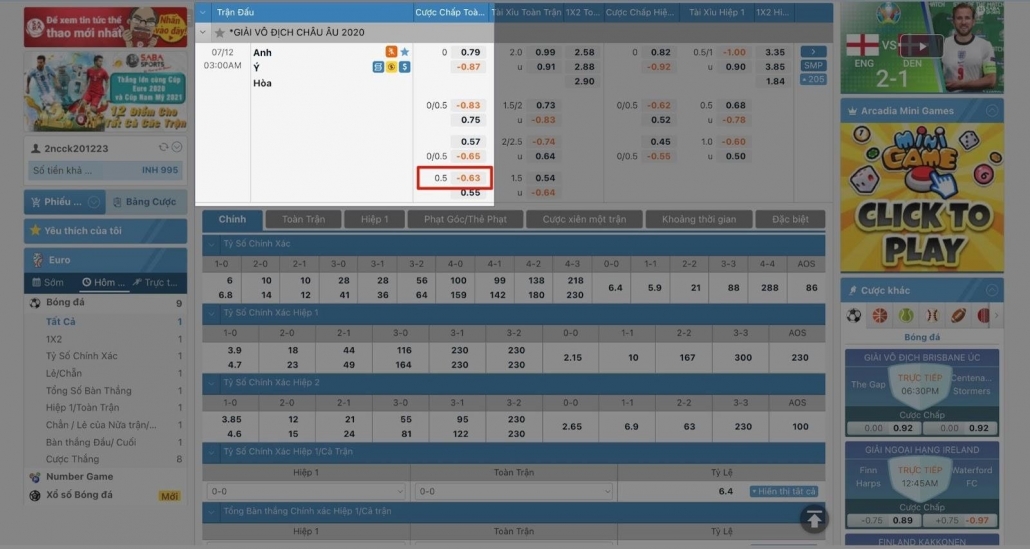Collapse the Cược khác panel
Image resolution: width=1030 pixels, height=549 pixels.
coord(992,290)
